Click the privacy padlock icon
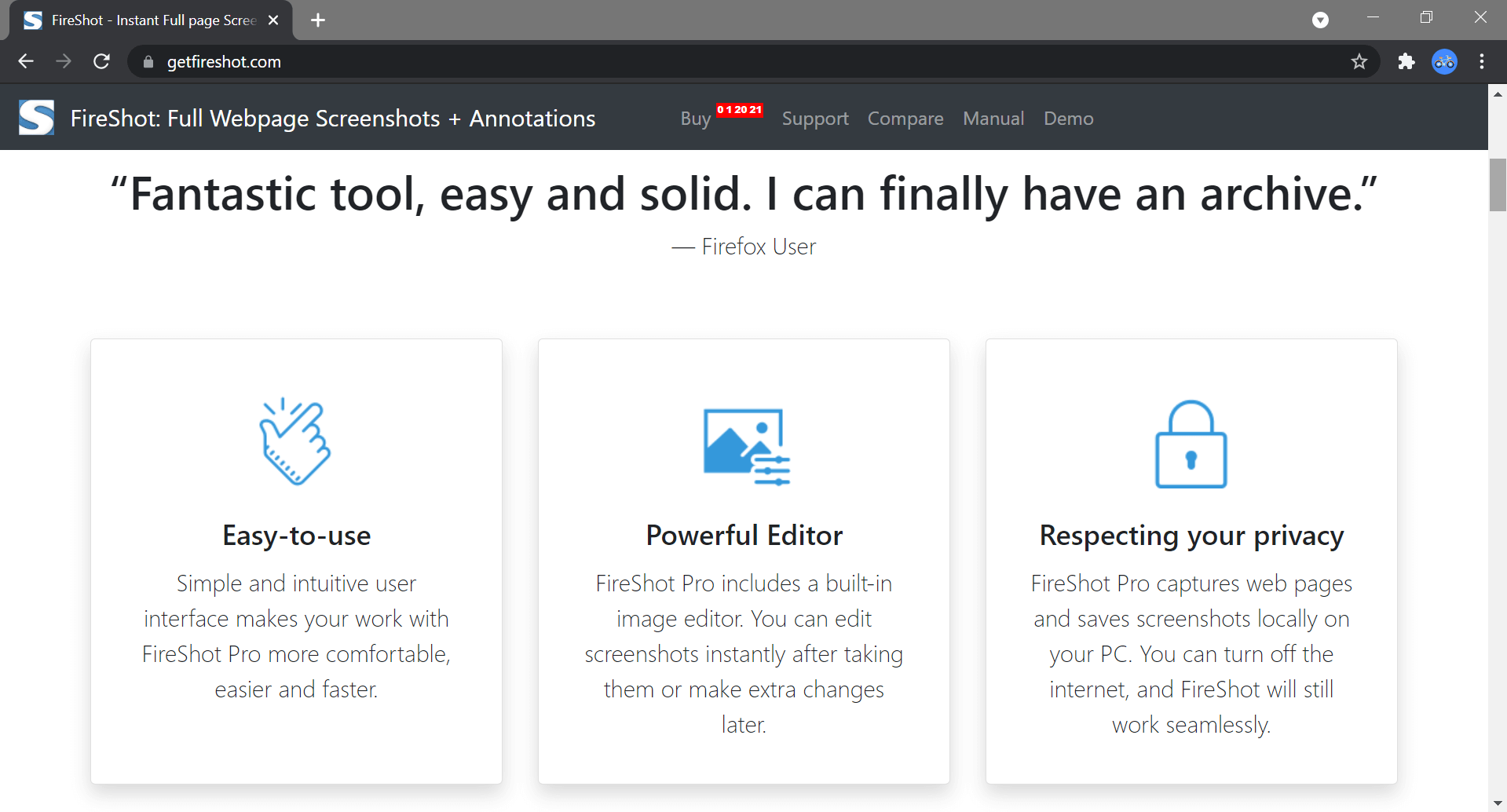 [1191, 444]
